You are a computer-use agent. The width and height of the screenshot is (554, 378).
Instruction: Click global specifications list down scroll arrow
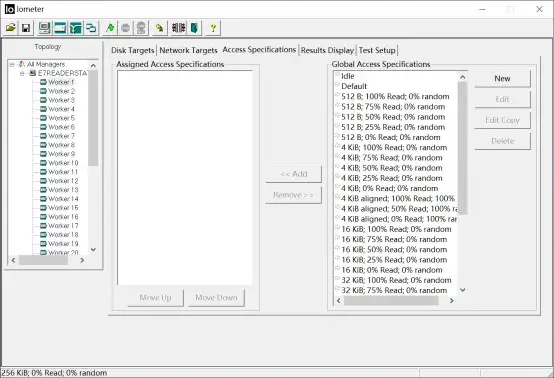[462, 290]
